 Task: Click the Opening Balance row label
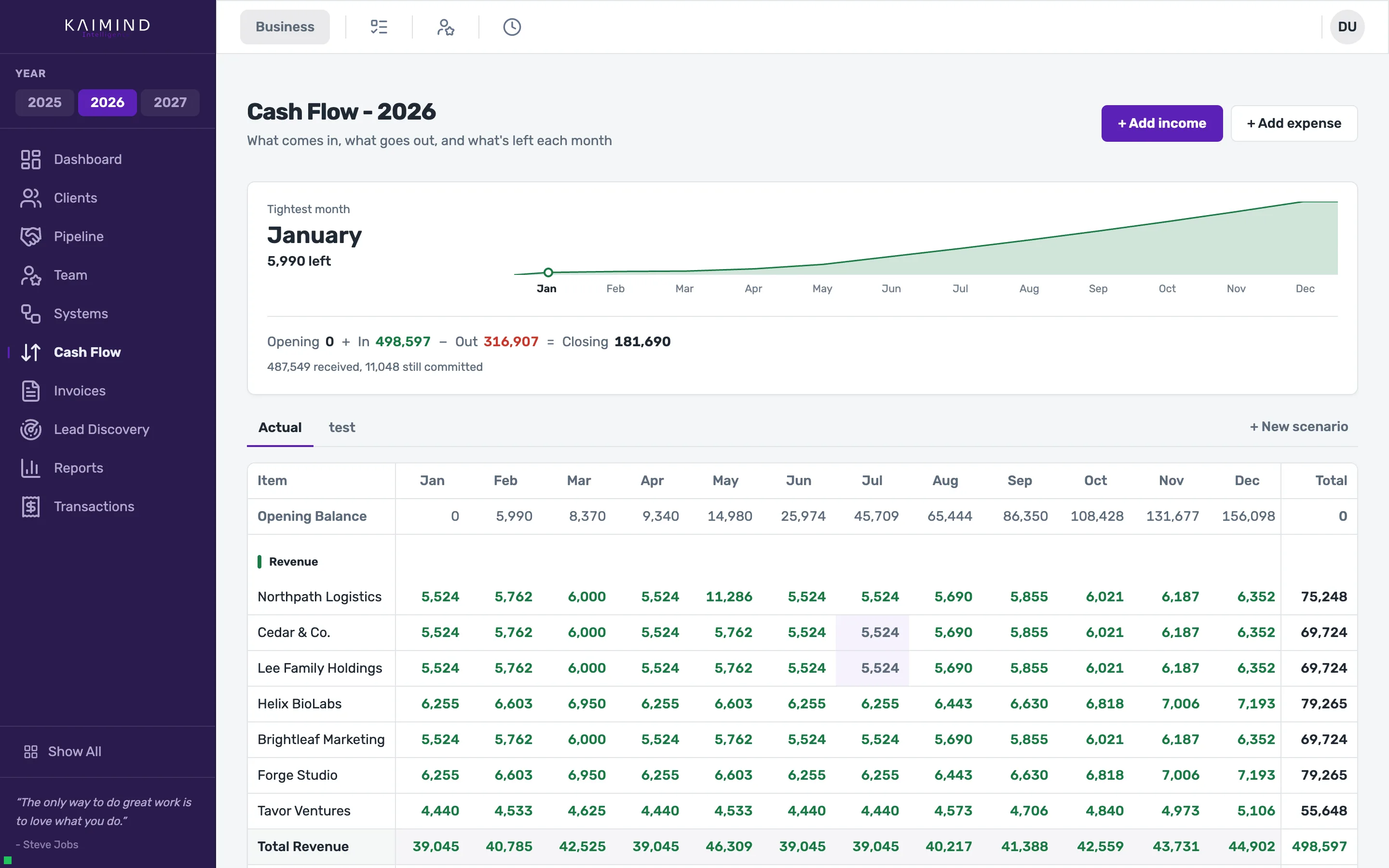[x=312, y=516]
